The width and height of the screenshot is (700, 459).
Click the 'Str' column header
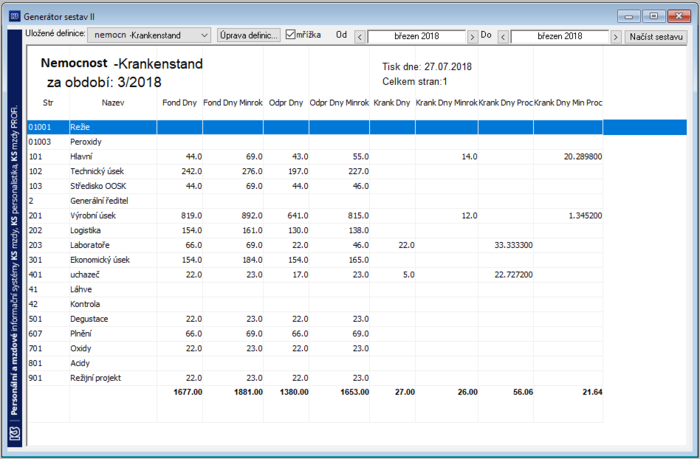click(48, 103)
